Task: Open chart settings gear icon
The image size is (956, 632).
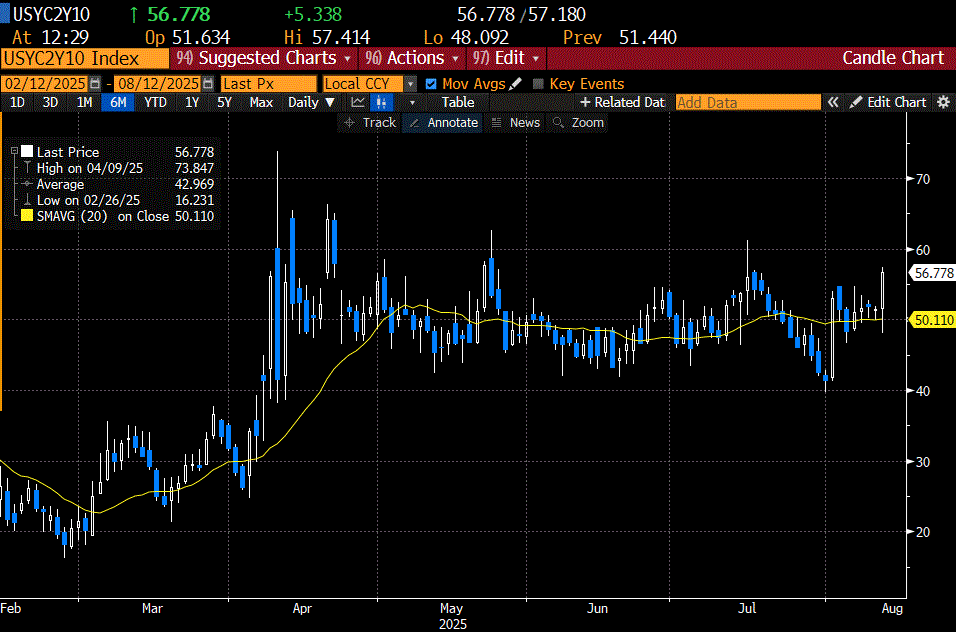Action: (942, 102)
